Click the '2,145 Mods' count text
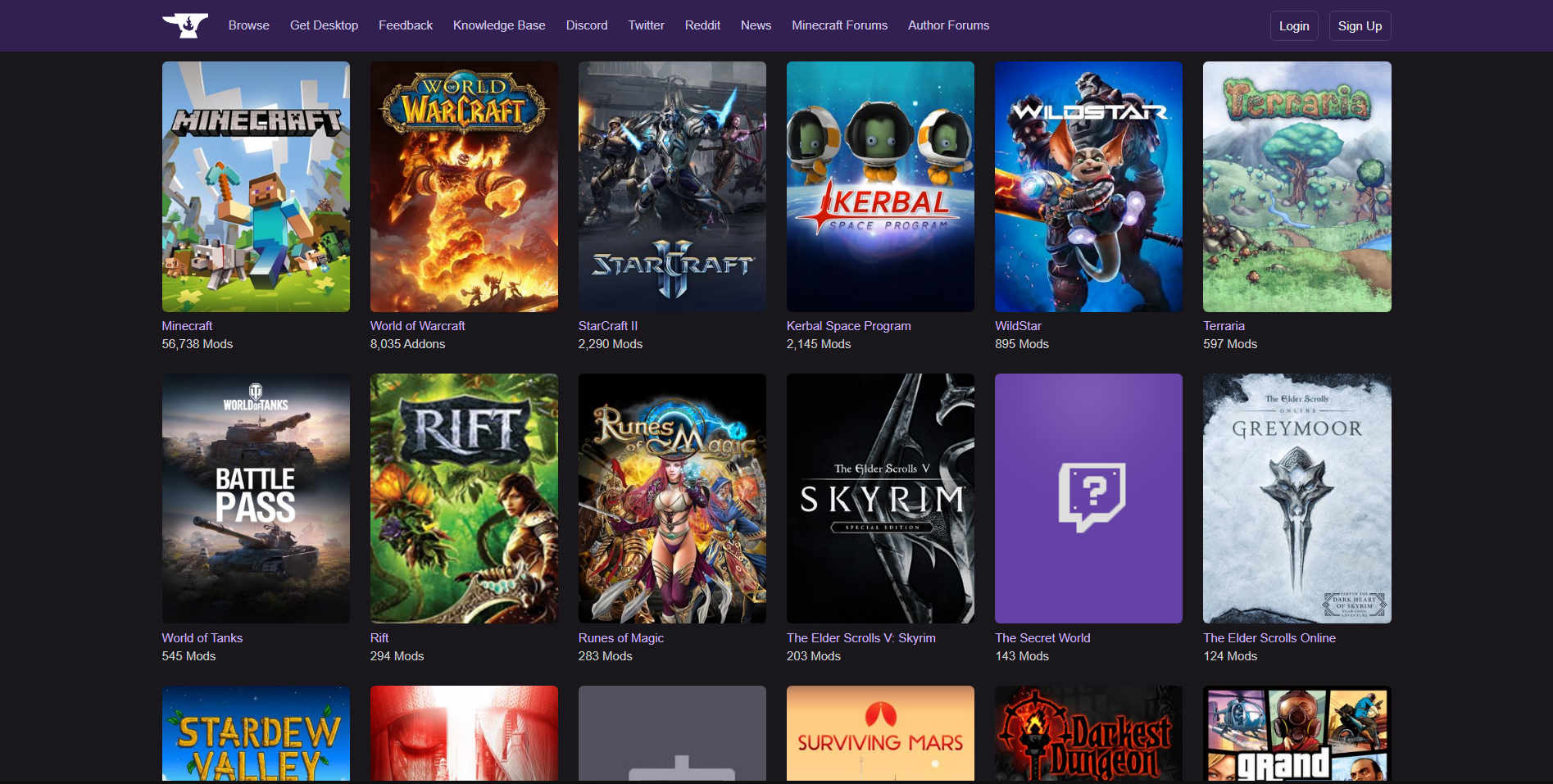The width and height of the screenshot is (1553, 784). point(819,344)
